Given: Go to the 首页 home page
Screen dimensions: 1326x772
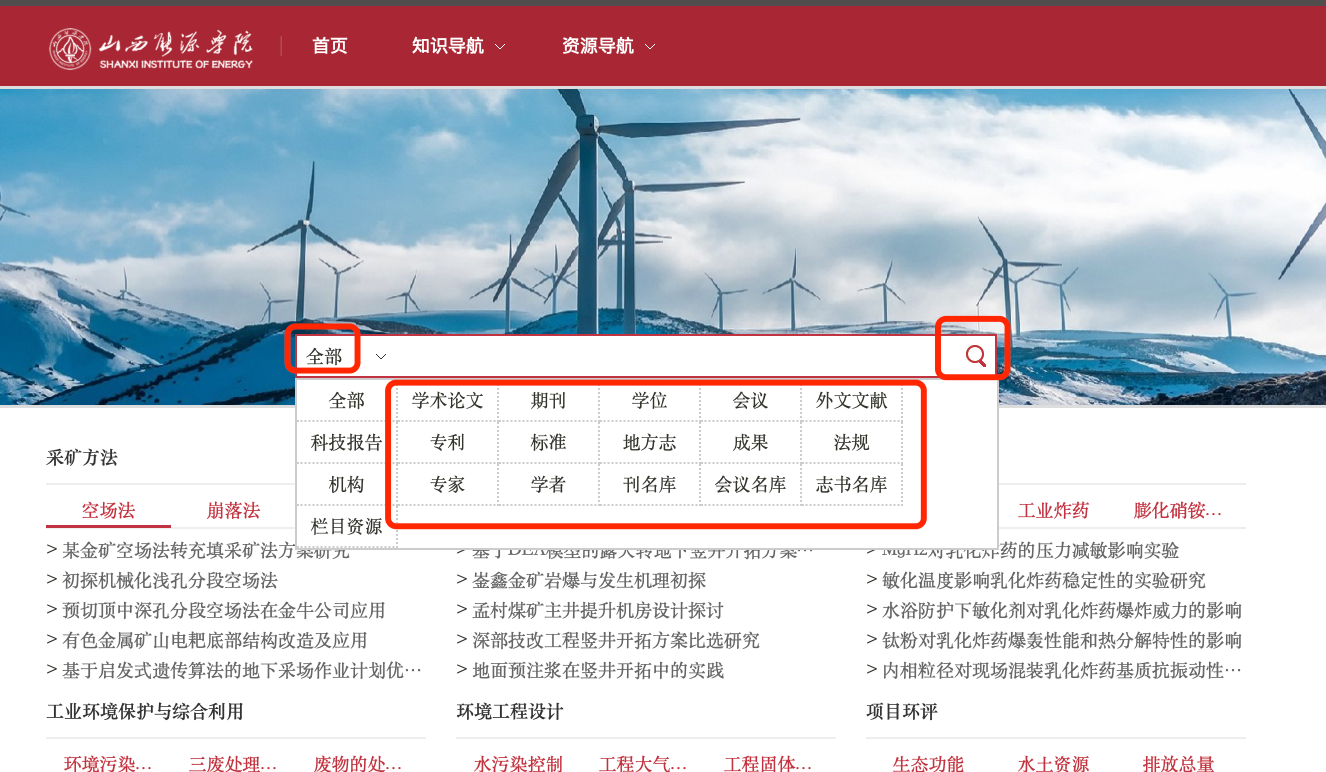Looking at the screenshot, I should click(330, 46).
